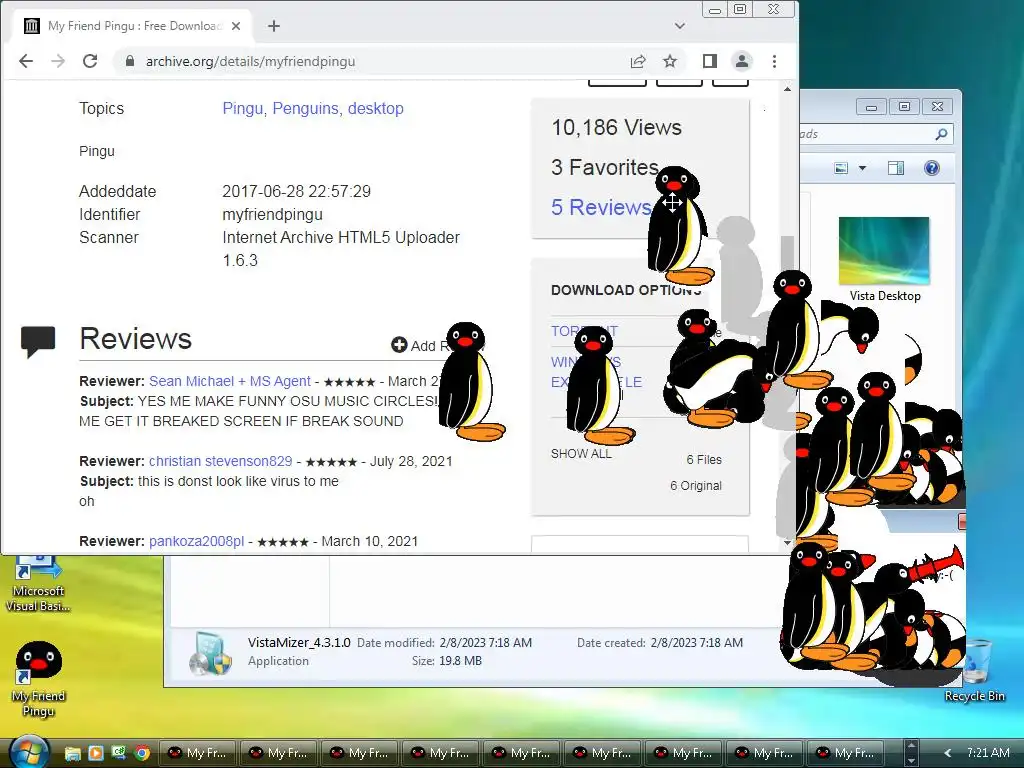Click the Internet Archive HTML5 Uploader text
Screen dimensions: 1024x768
coord(341,238)
